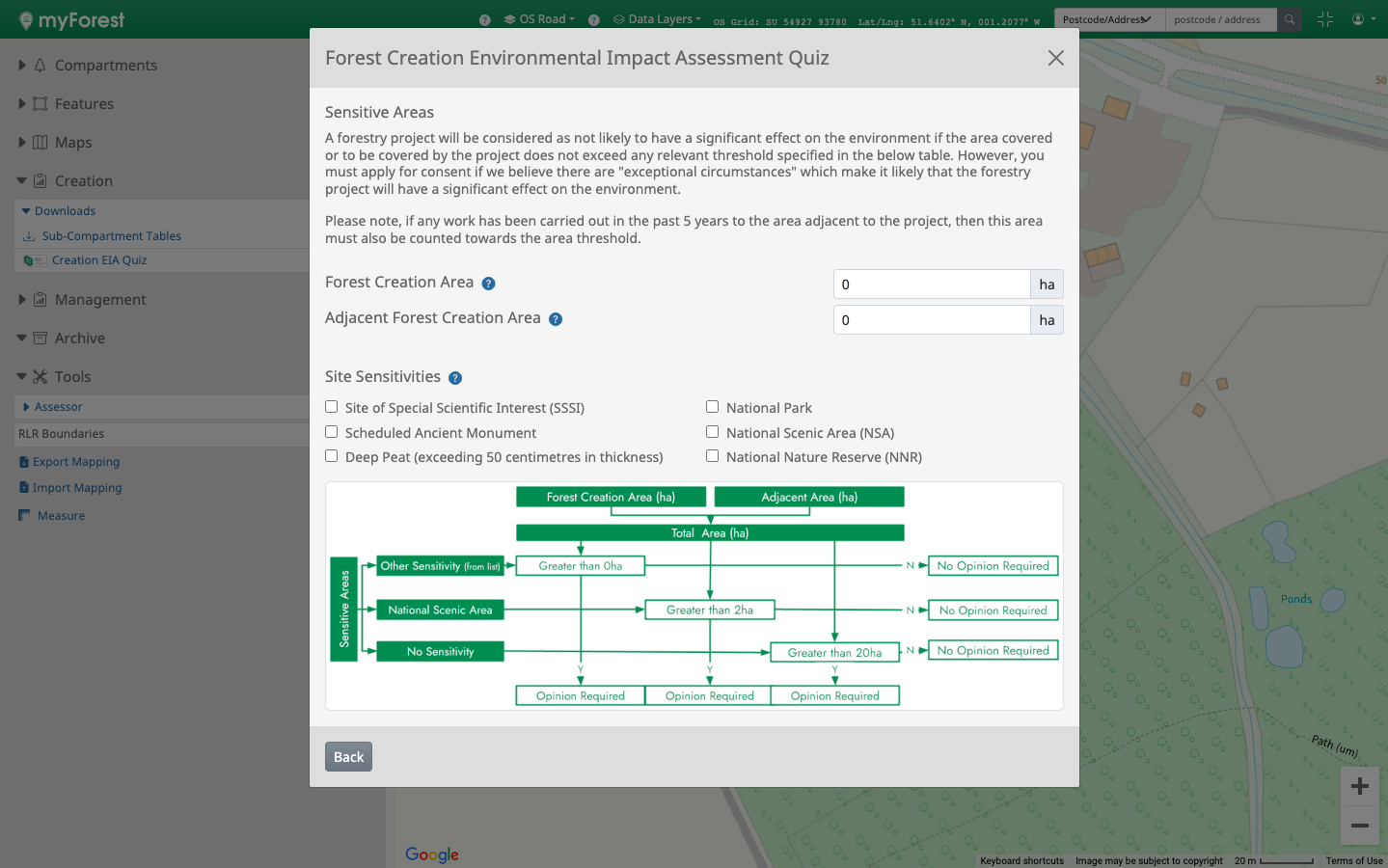Screen dimensions: 1388x868
Task: Click the Forest Creation Area input field
Action: pos(931,285)
